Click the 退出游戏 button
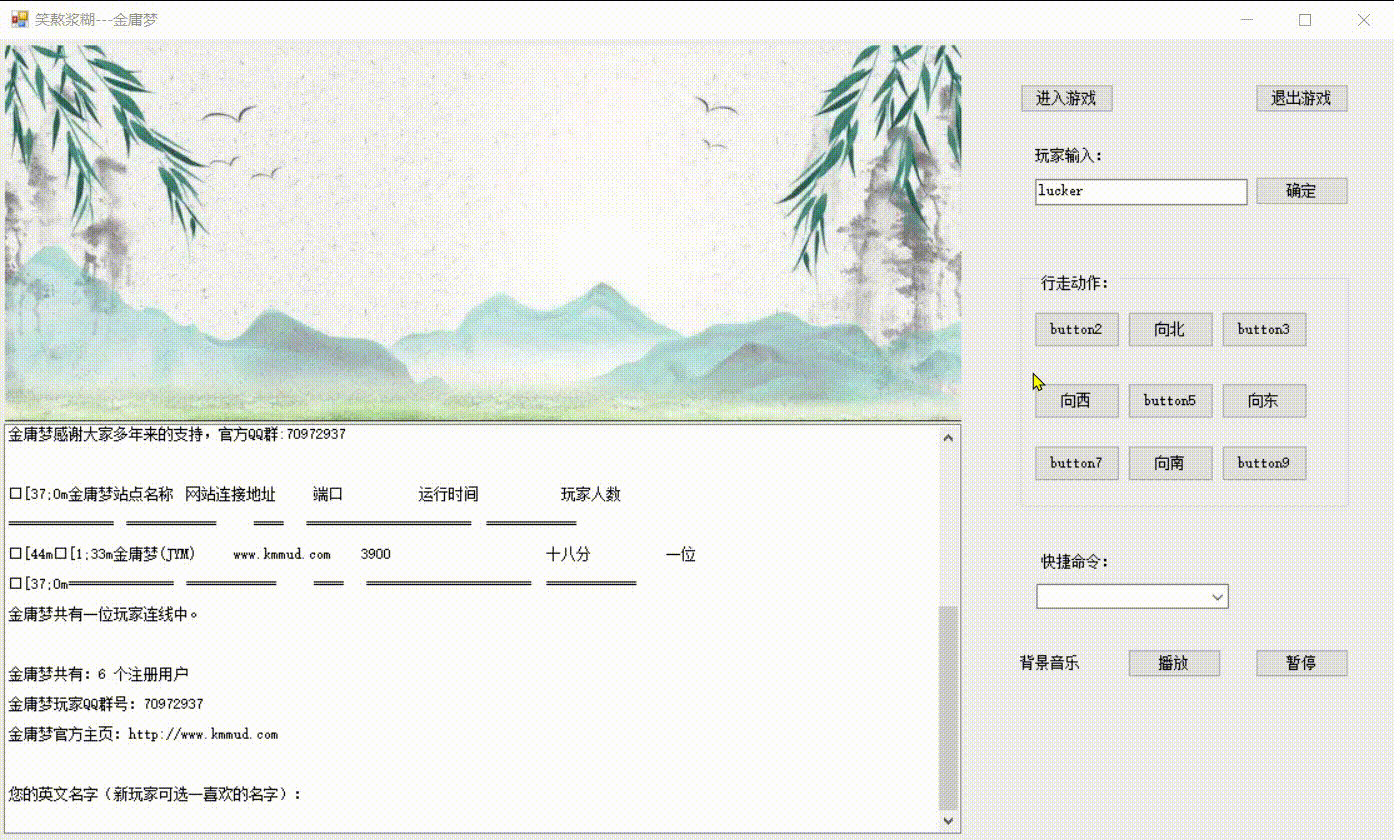Viewport: 1394px width, 840px height. 1301,98
